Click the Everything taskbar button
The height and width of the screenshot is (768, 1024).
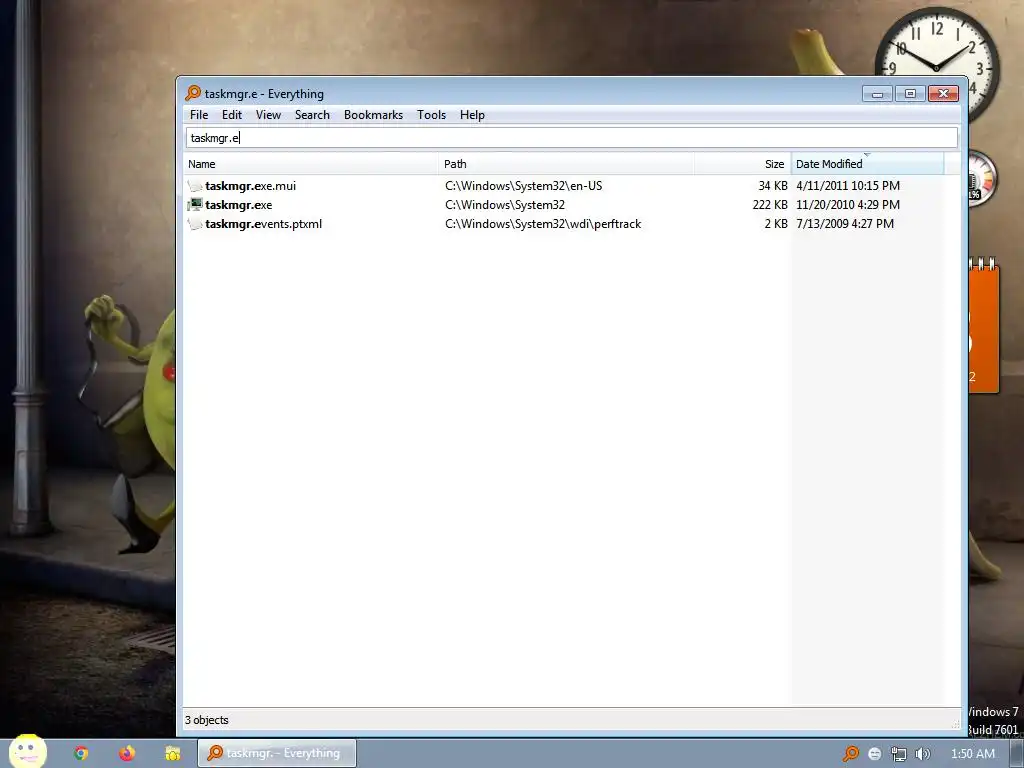(277, 754)
